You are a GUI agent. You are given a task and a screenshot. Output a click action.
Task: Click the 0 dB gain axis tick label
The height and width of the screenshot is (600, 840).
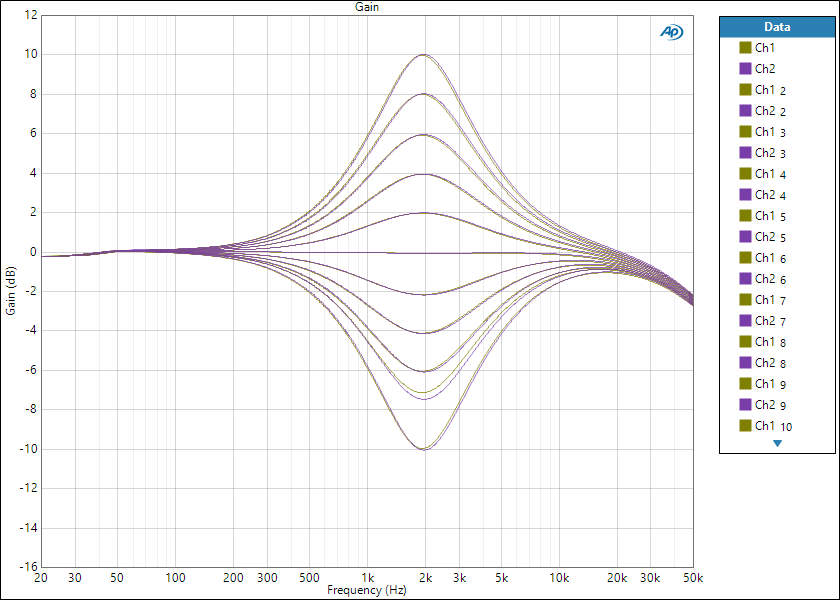point(34,252)
